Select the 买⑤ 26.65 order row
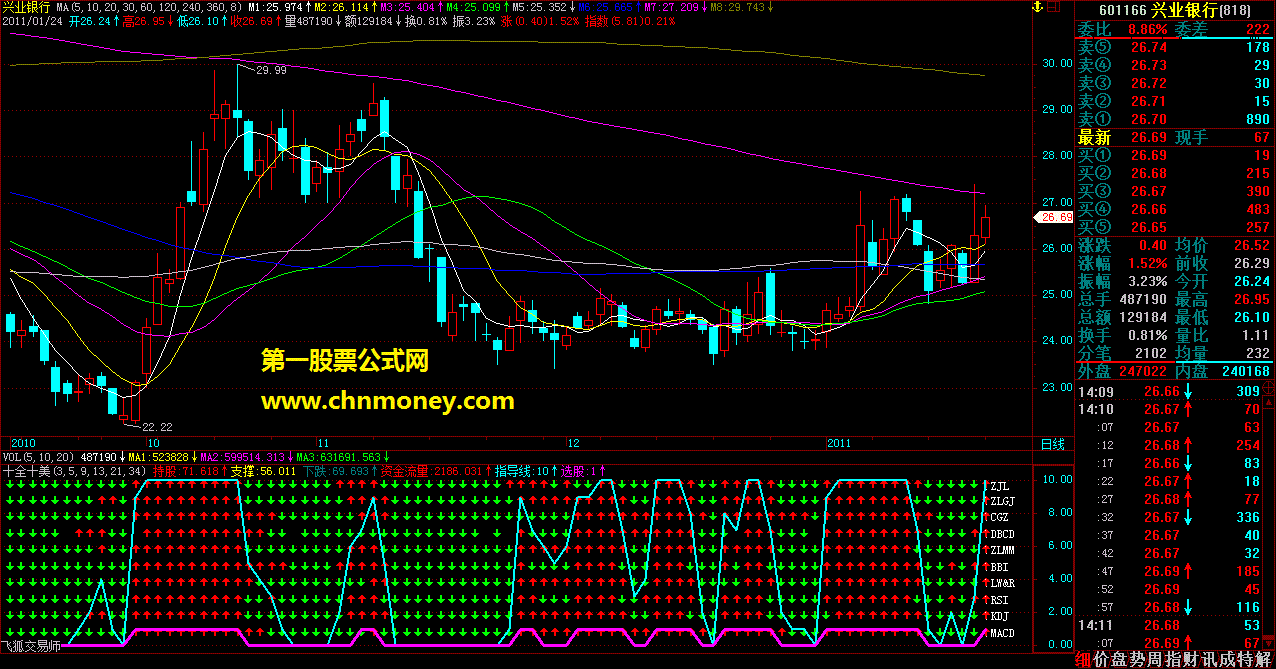1276x669 pixels. [1174, 227]
